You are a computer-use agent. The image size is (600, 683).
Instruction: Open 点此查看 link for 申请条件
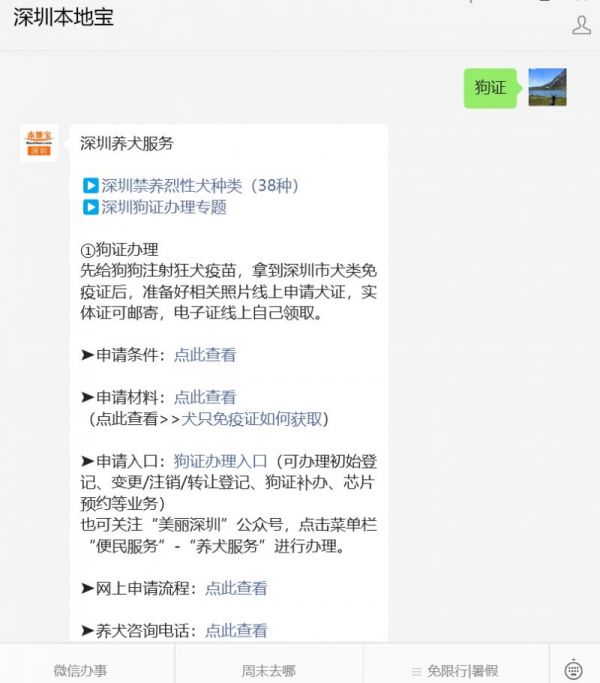(205, 355)
